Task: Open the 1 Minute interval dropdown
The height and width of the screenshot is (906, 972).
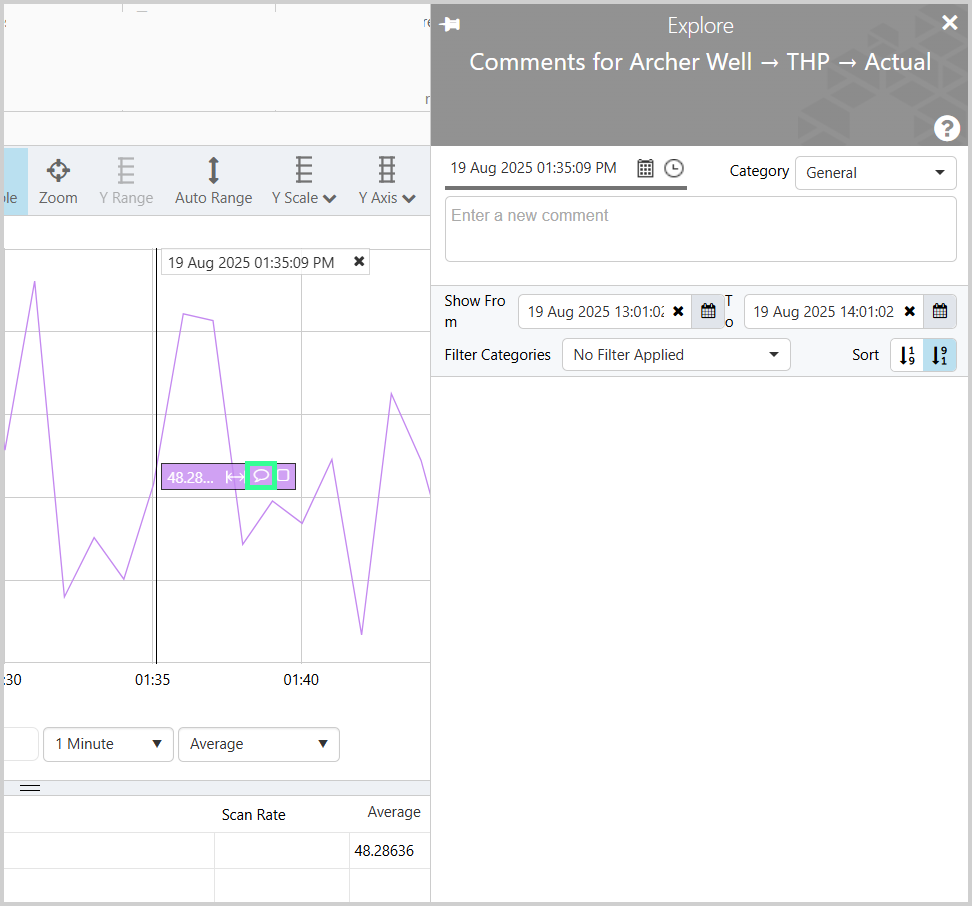Action: pos(108,744)
